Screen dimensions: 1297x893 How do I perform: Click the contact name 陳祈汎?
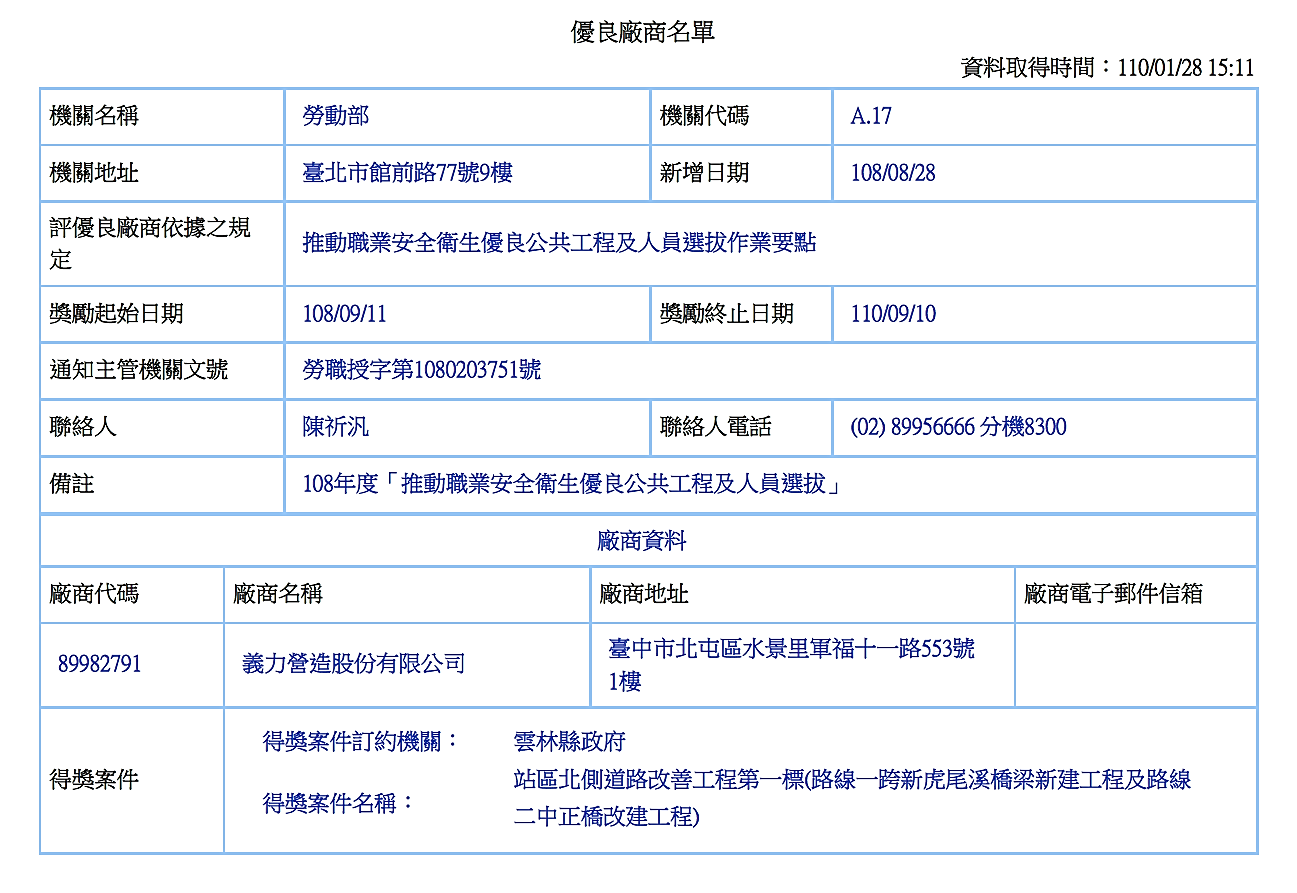[336, 427]
